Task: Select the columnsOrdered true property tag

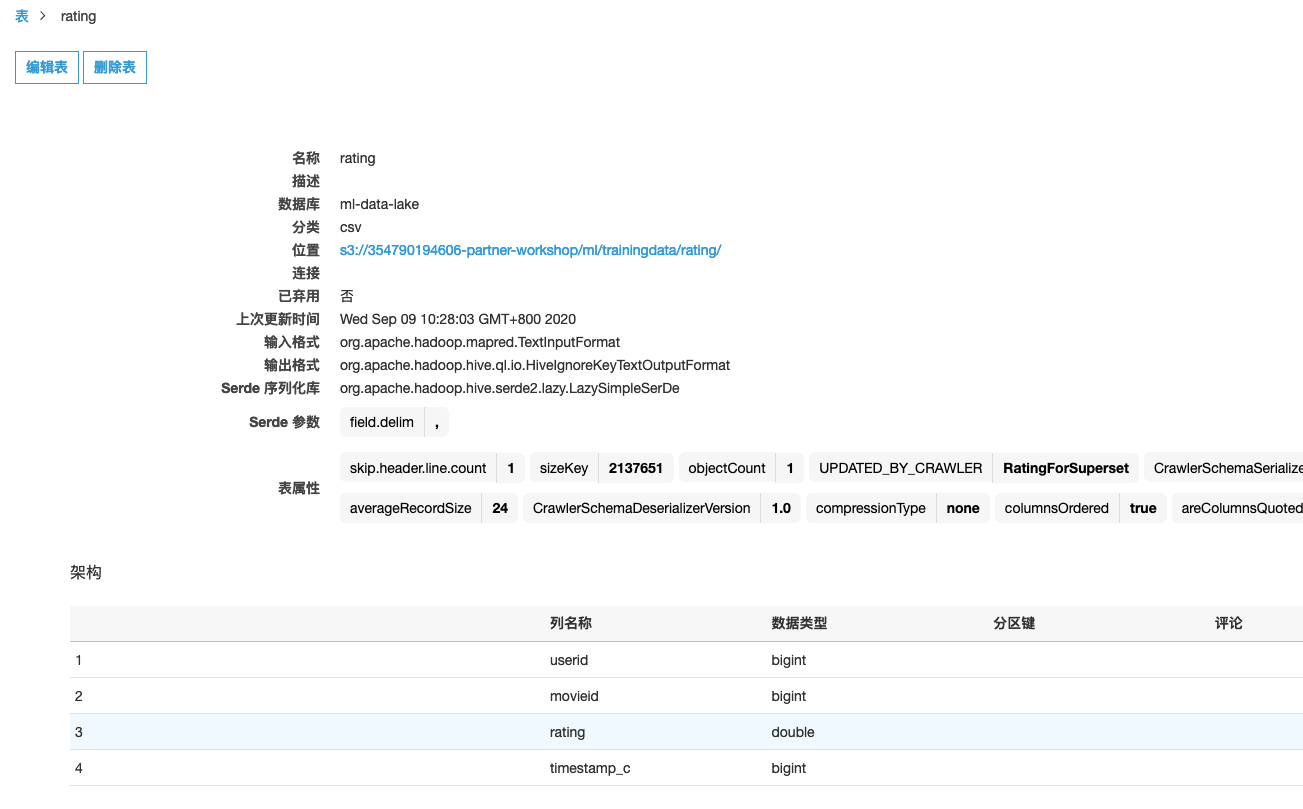Action: [1080, 508]
